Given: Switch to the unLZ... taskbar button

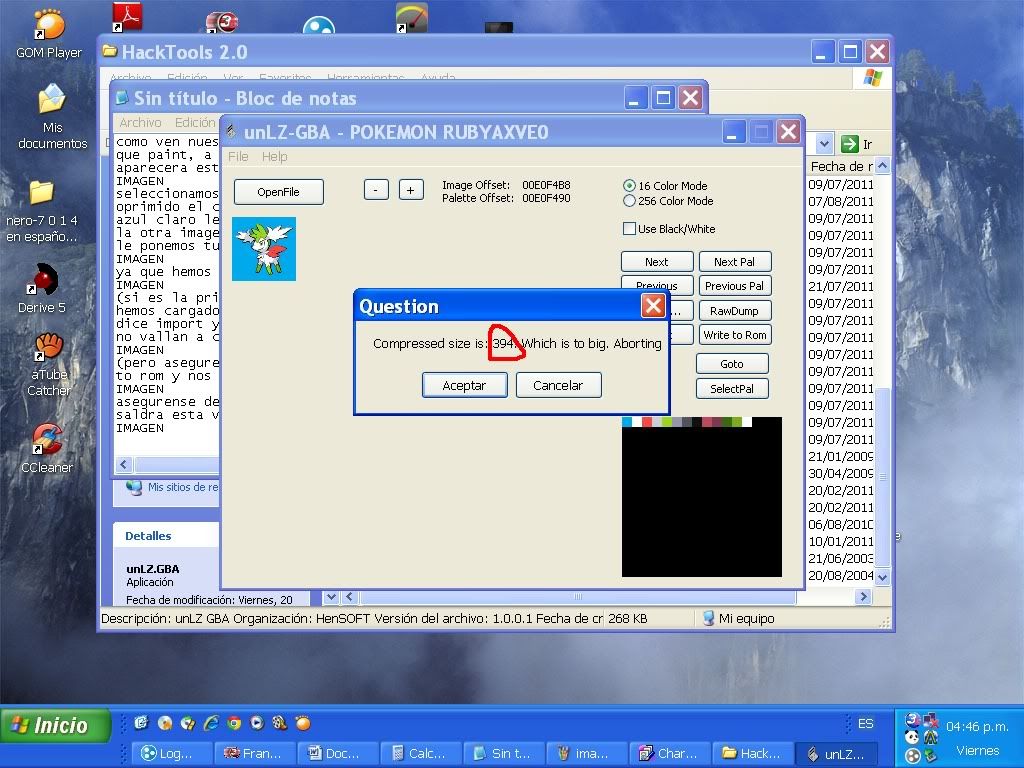Looking at the screenshot, I should point(836,753).
